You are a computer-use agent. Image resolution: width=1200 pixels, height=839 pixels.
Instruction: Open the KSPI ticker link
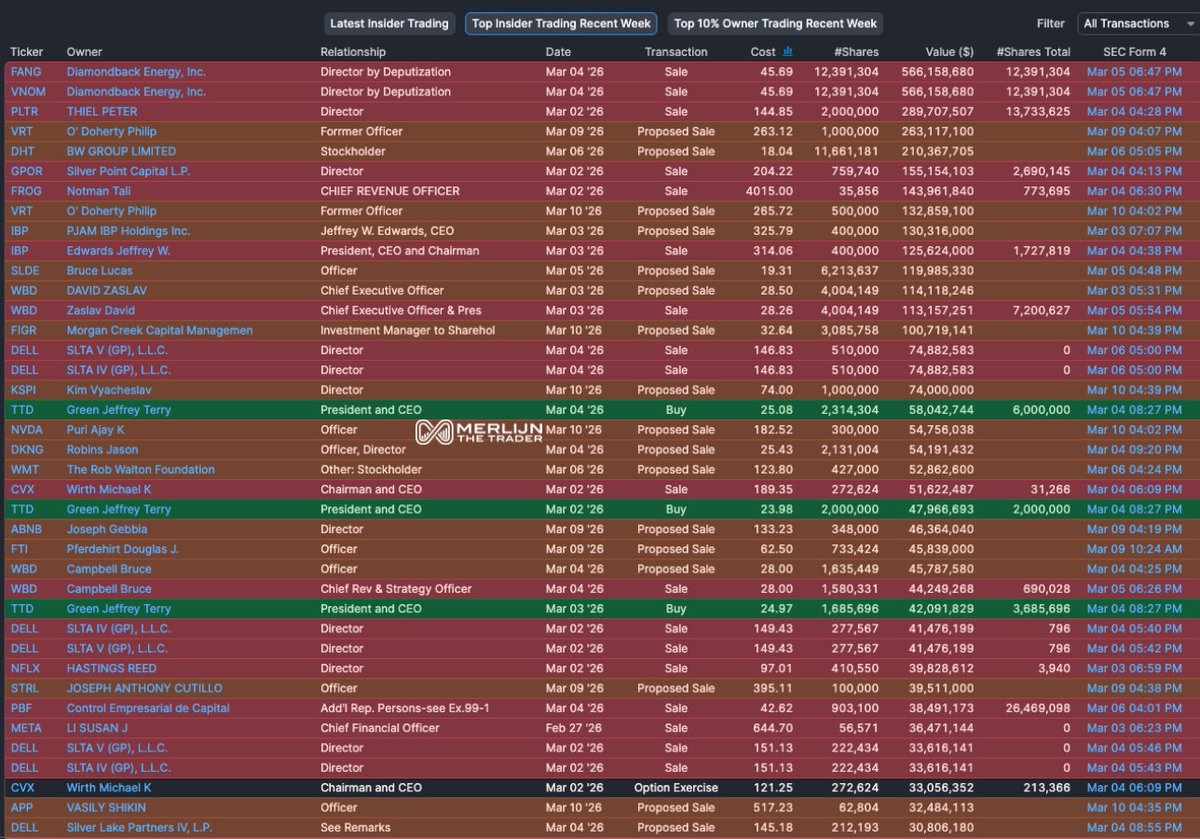24,390
